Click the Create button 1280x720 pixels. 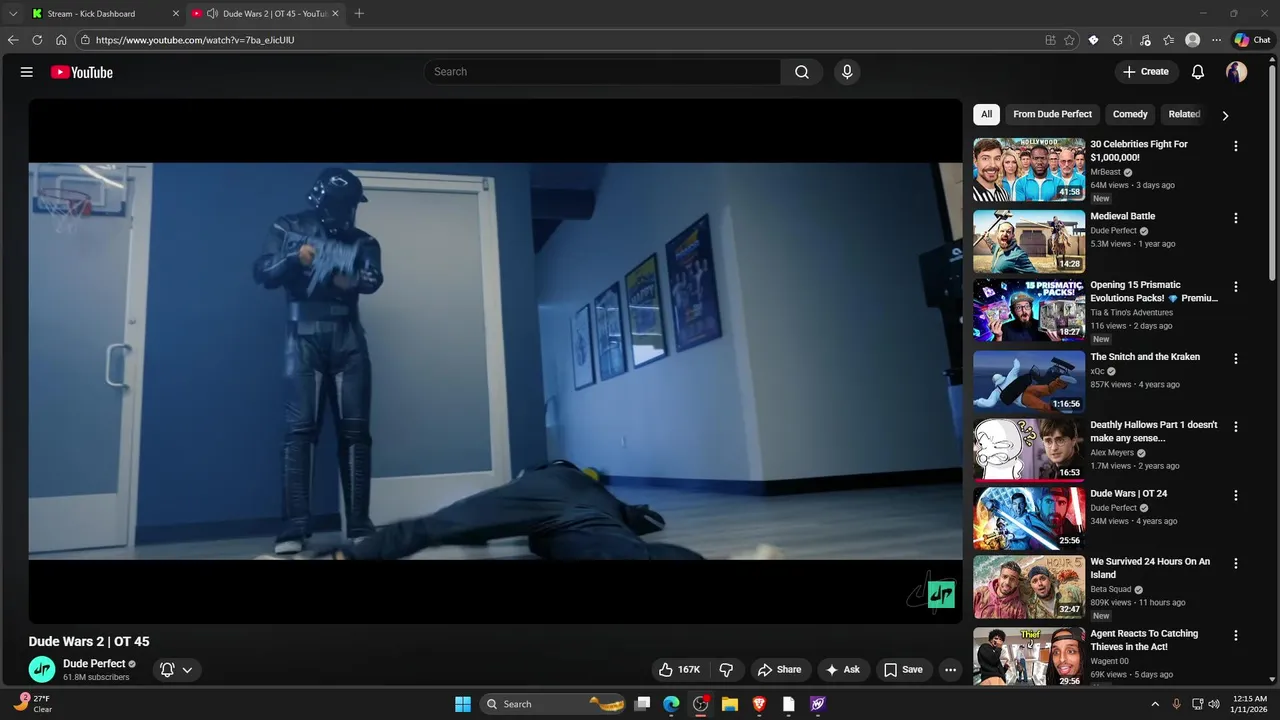pyautogui.click(x=1145, y=72)
